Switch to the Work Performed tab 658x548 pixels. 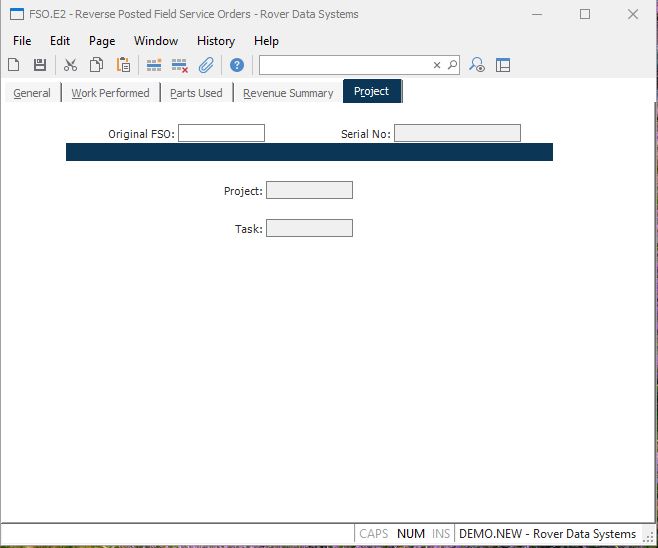(x=110, y=93)
